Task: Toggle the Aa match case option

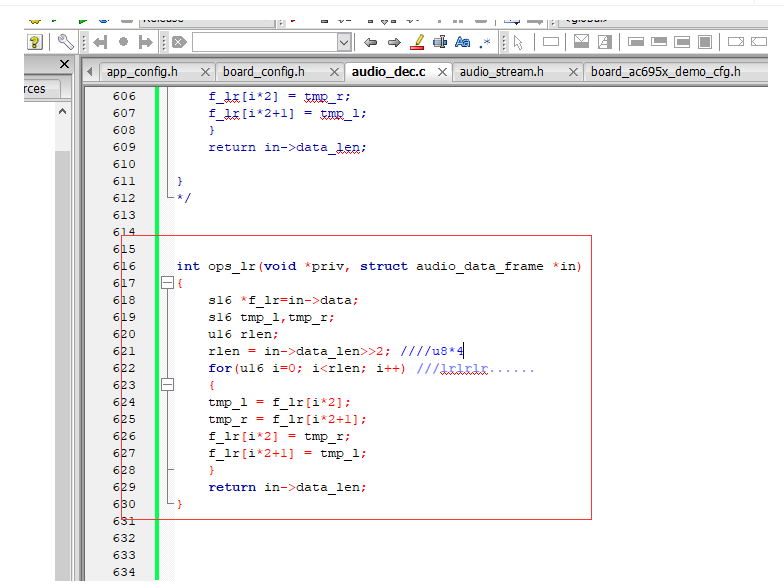Action: [x=462, y=42]
